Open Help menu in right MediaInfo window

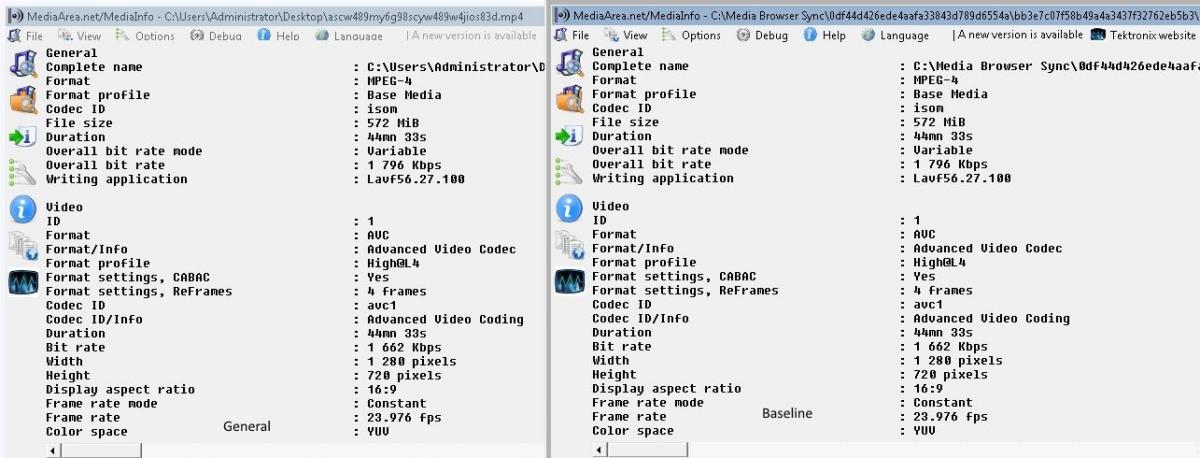coord(825,35)
